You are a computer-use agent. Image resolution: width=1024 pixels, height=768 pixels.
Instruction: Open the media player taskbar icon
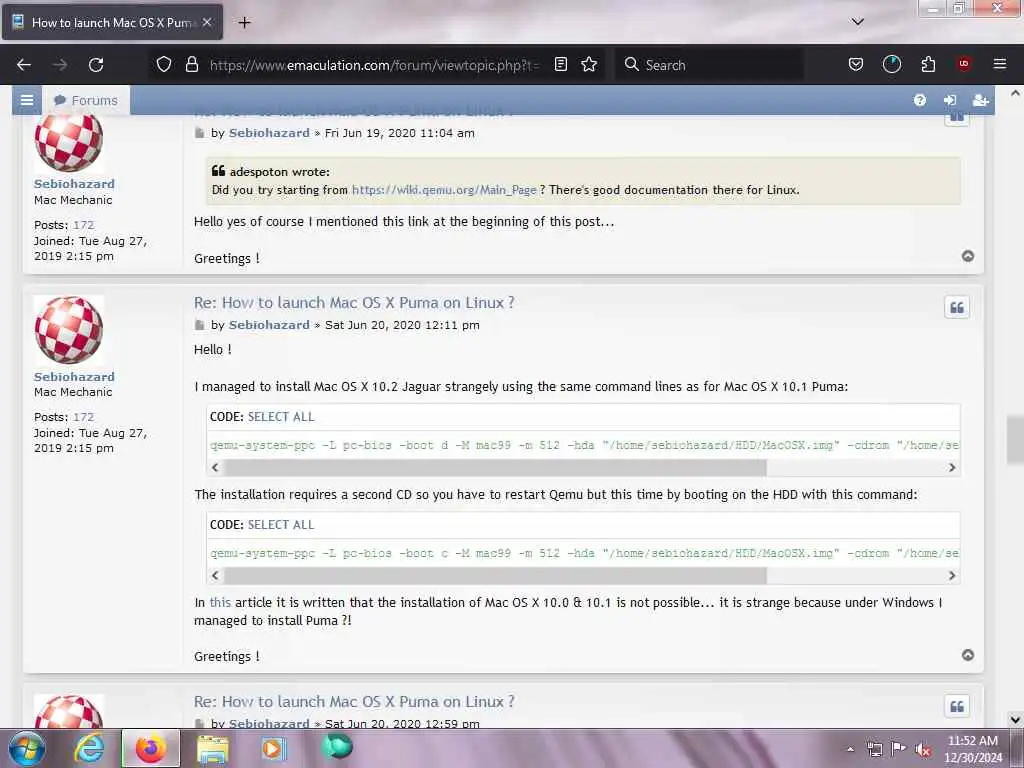pyautogui.click(x=274, y=748)
